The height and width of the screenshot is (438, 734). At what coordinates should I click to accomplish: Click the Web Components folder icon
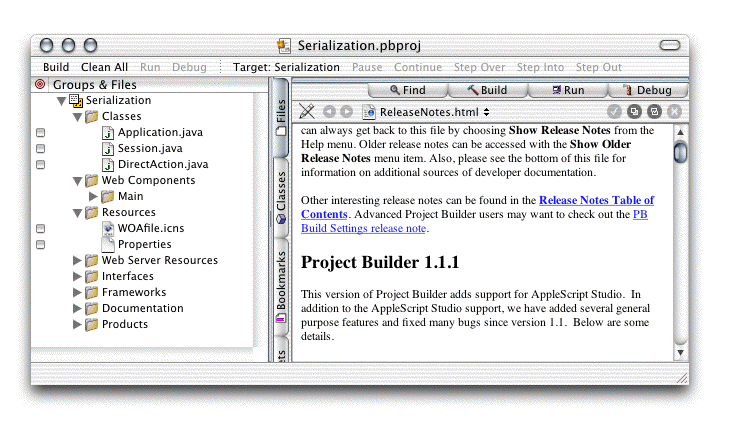coord(92,180)
